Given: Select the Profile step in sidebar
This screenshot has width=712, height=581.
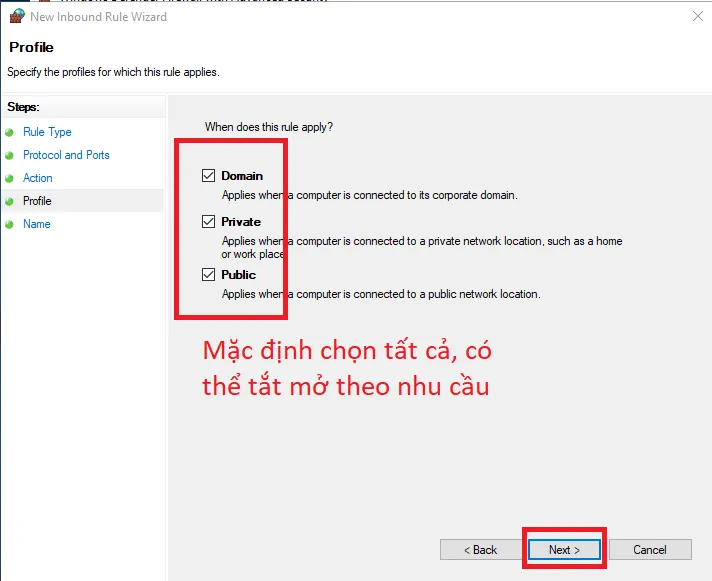Looking at the screenshot, I should pyautogui.click(x=37, y=201).
